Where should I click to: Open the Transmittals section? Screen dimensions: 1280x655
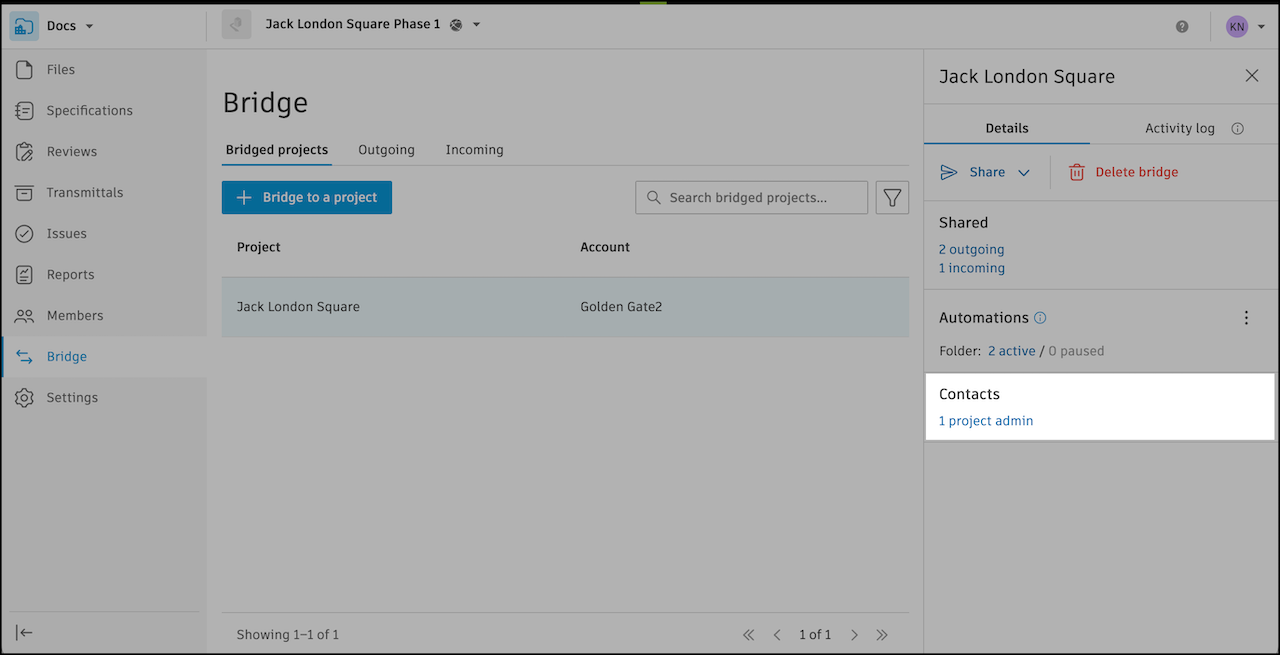[85, 192]
